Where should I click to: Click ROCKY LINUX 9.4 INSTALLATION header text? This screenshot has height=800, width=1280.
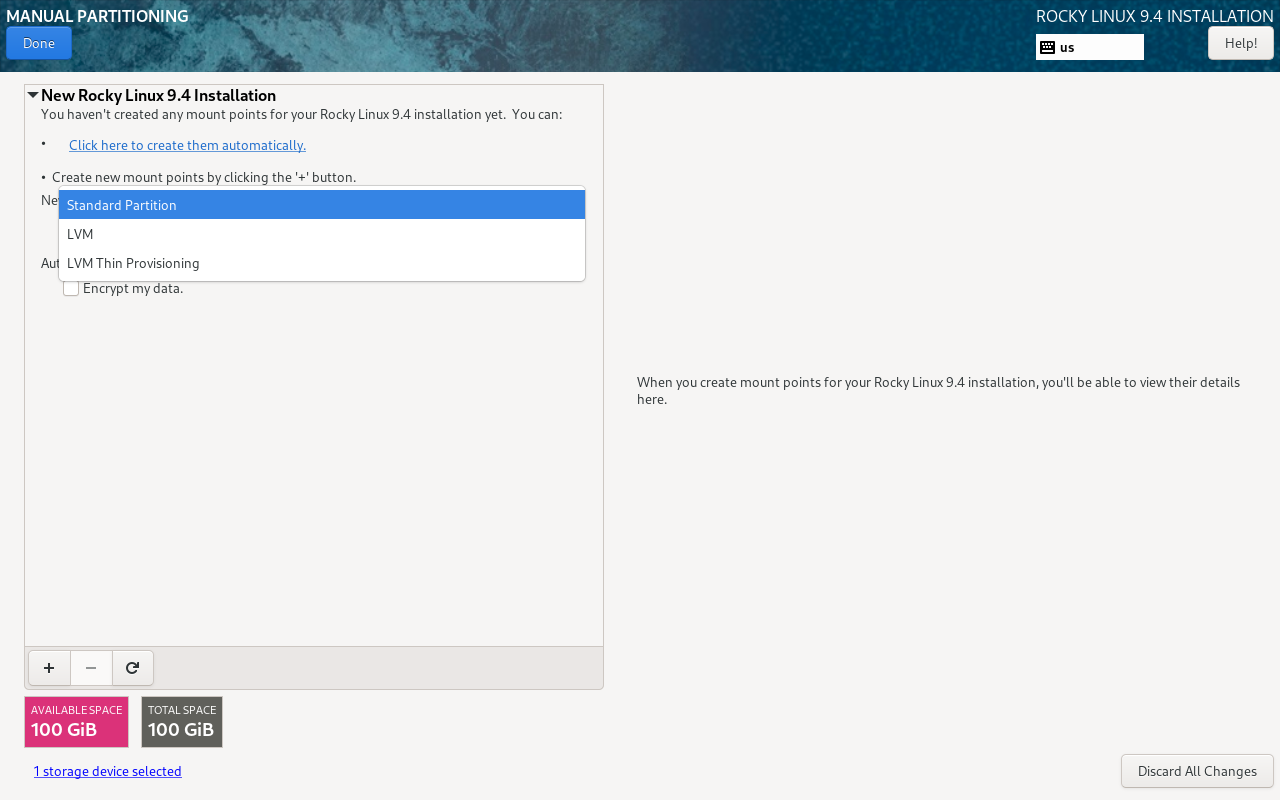pos(1155,16)
